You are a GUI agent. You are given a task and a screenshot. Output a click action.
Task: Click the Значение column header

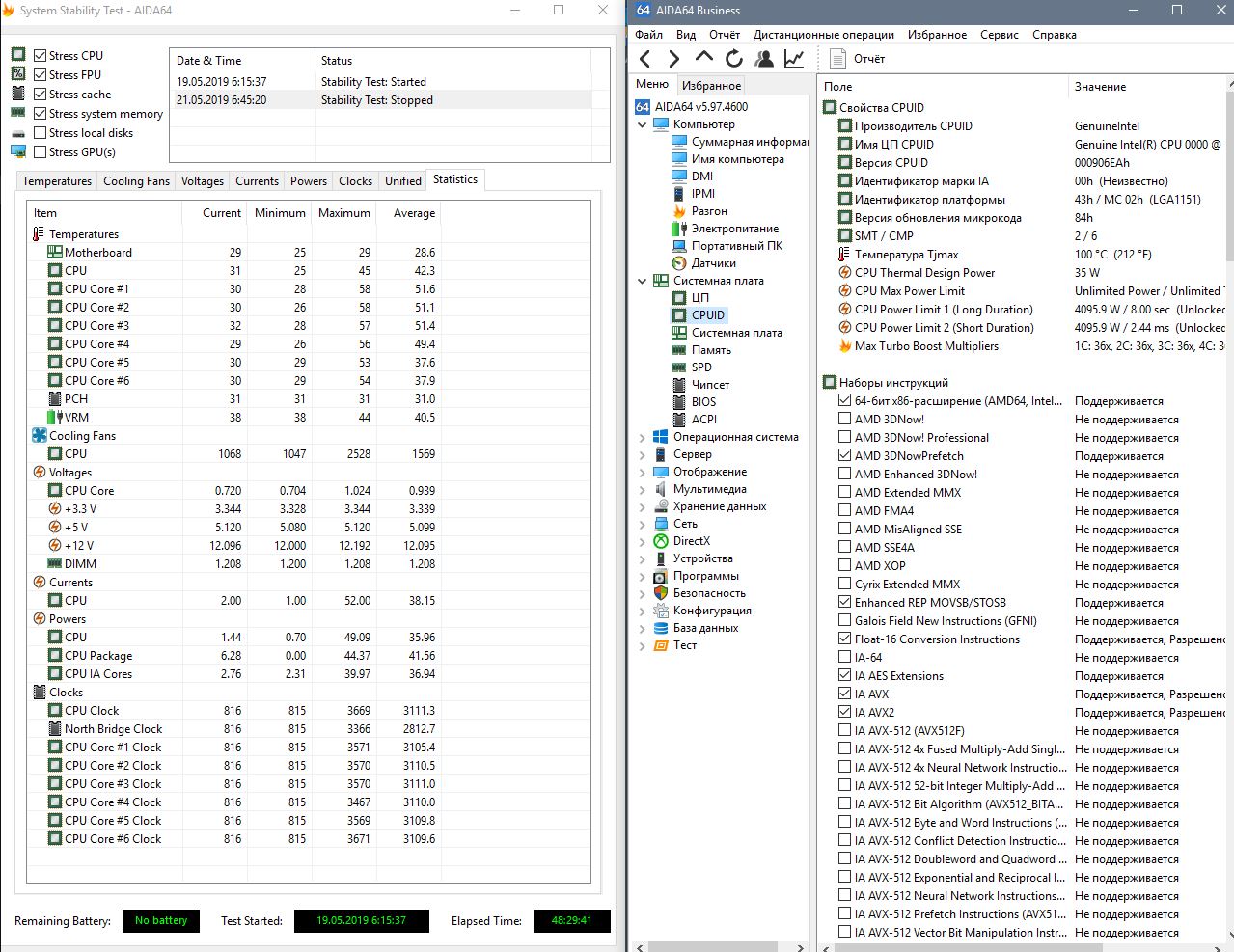tap(1100, 87)
